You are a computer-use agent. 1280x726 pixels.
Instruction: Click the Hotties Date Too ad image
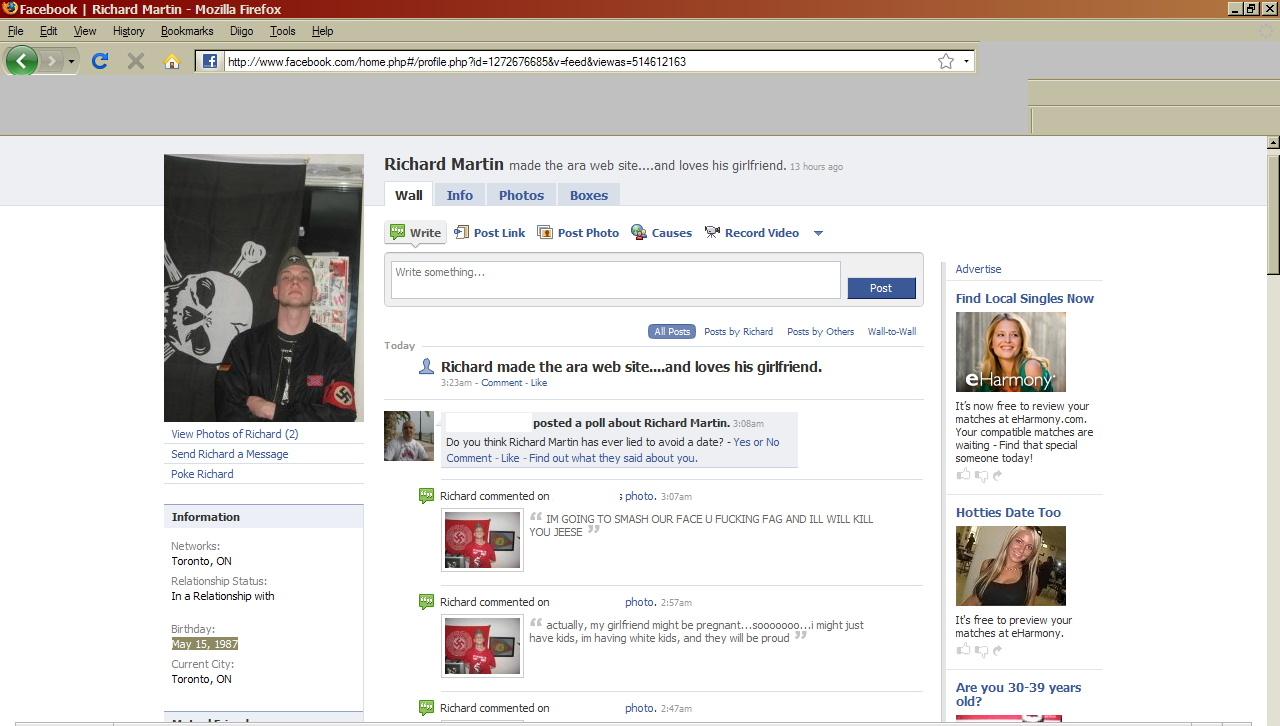[1010, 566]
